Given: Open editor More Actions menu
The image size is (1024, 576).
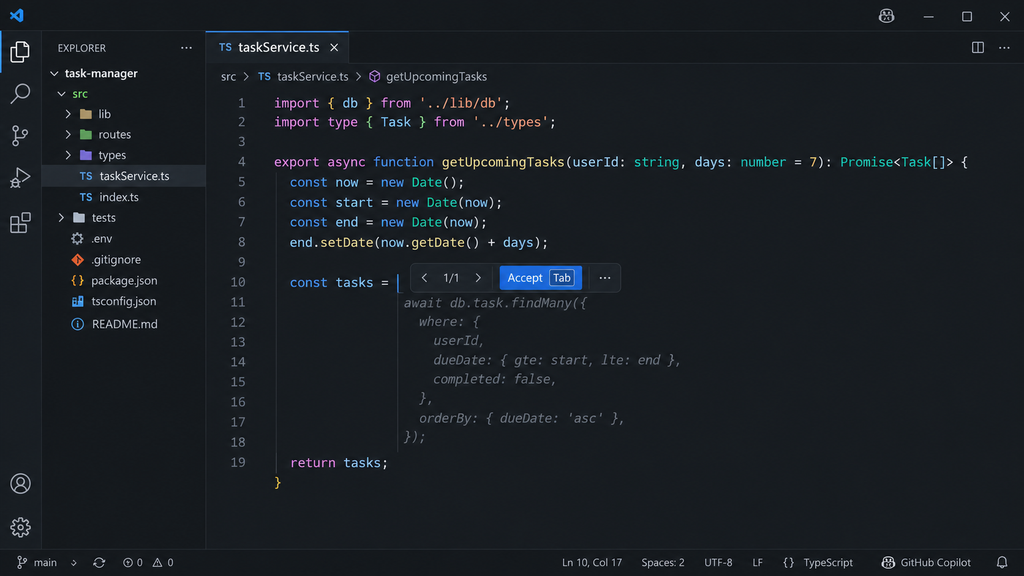Looking at the screenshot, I should (x=1004, y=48).
